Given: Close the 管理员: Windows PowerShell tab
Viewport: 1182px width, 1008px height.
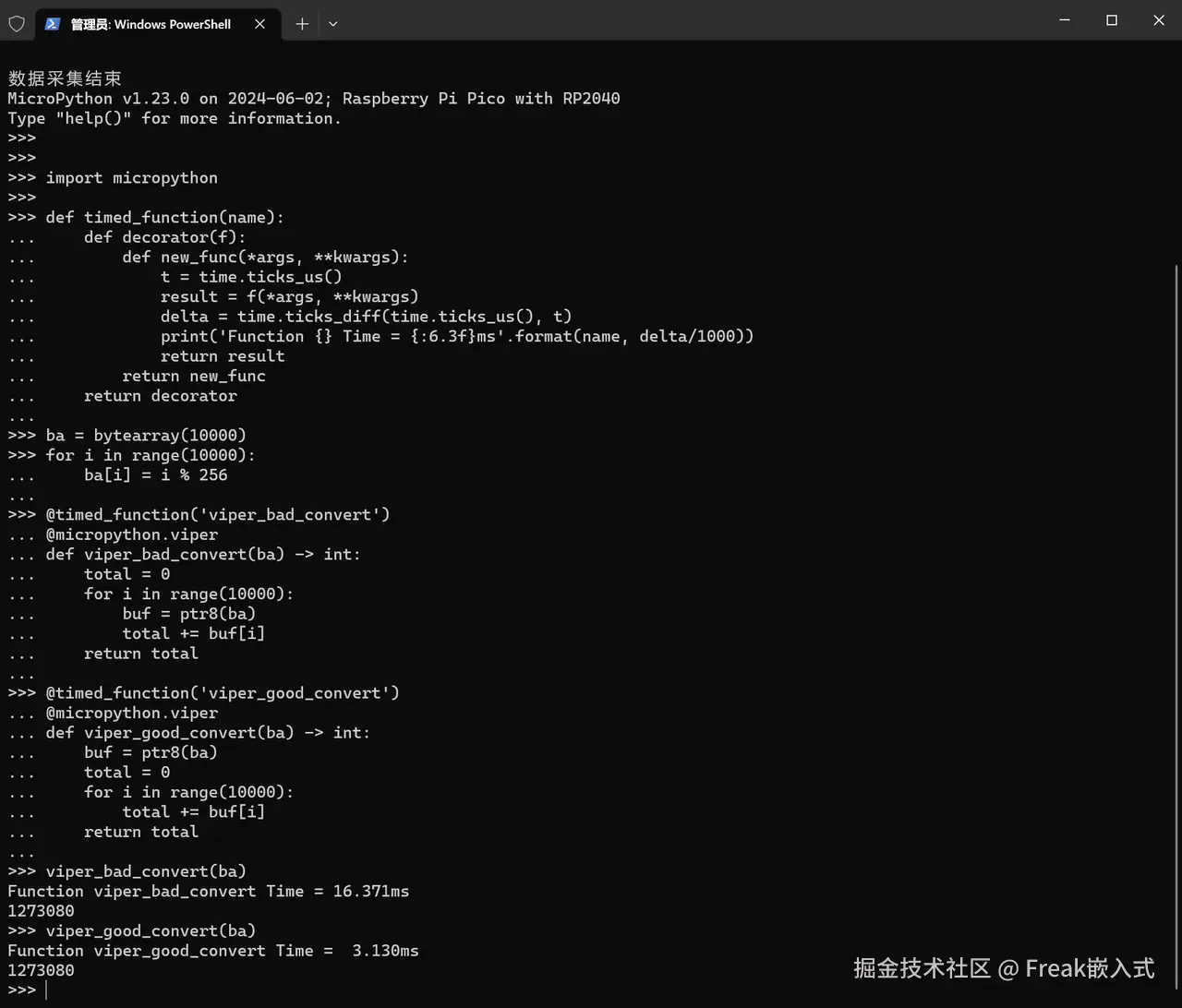Looking at the screenshot, I should coord(260,24).
